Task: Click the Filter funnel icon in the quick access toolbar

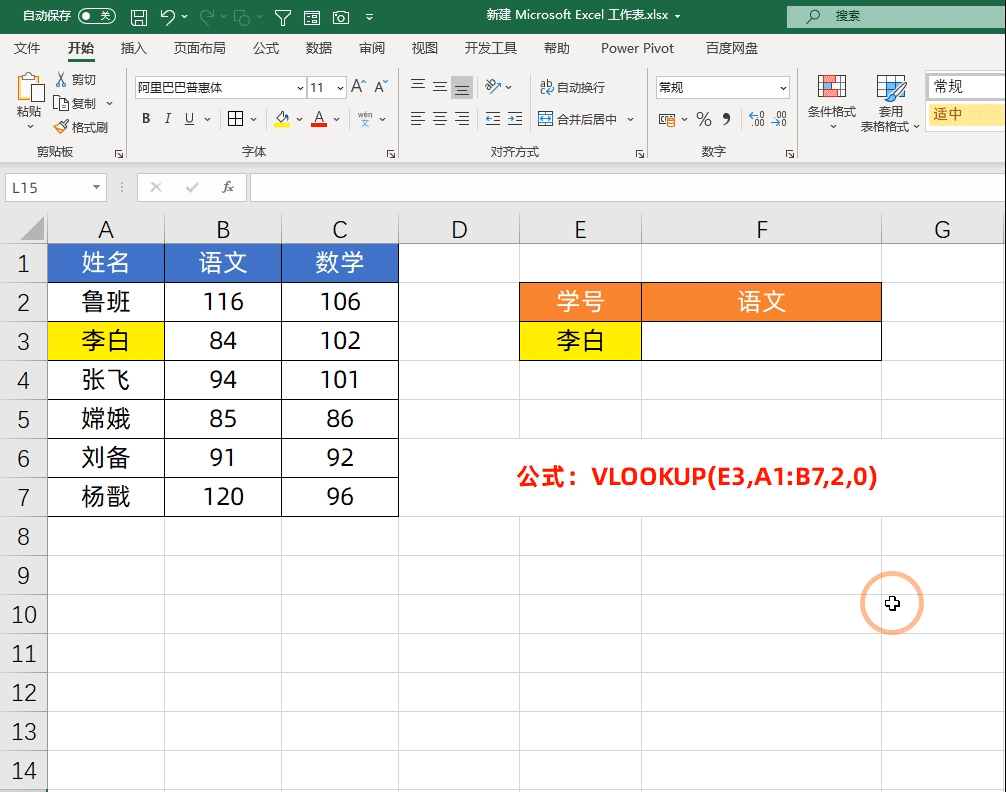Action: coord(283,17)
